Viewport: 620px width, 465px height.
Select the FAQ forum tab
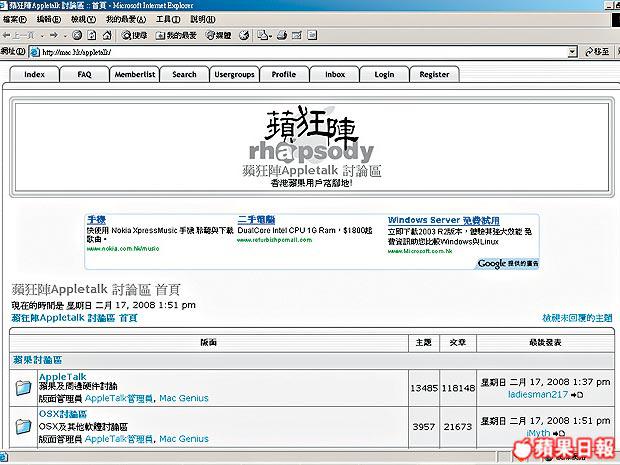tap(84, 74)
